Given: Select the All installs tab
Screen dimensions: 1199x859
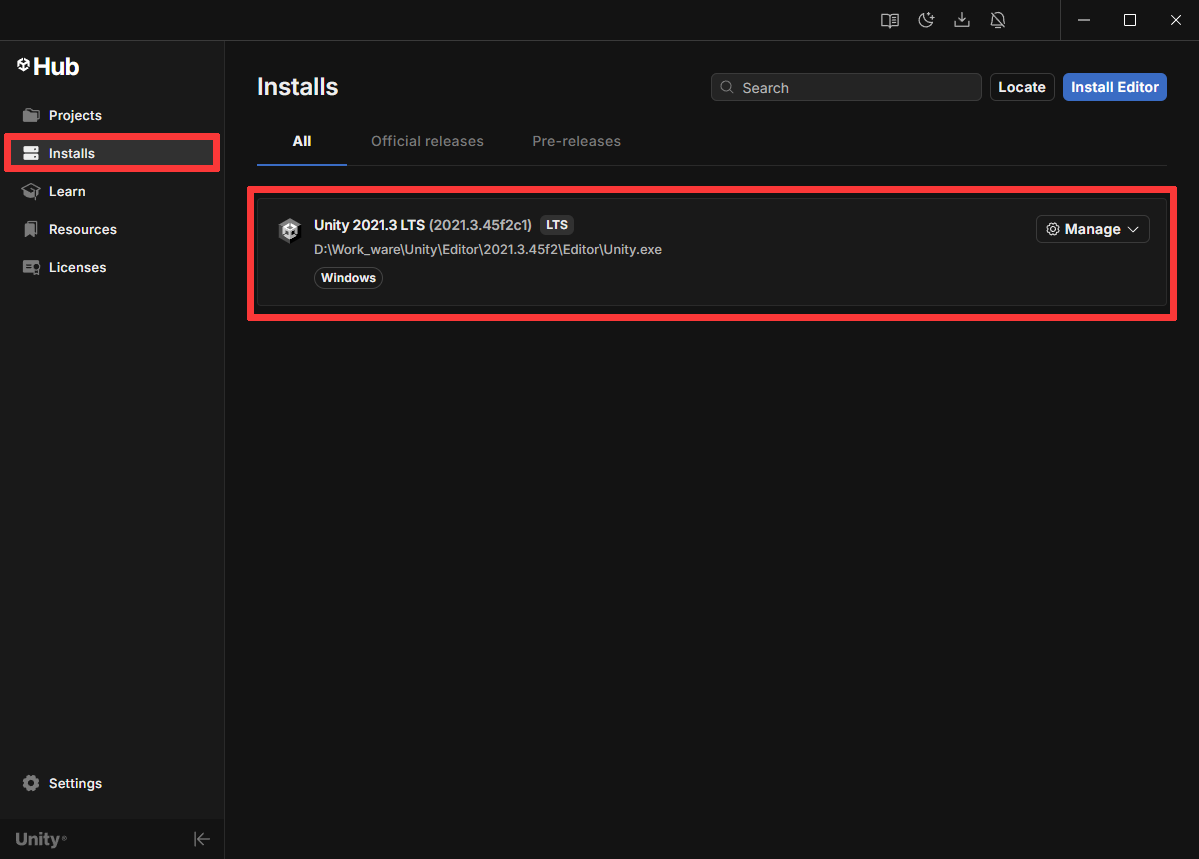Looking at the screenshot, I should (302, 141).
